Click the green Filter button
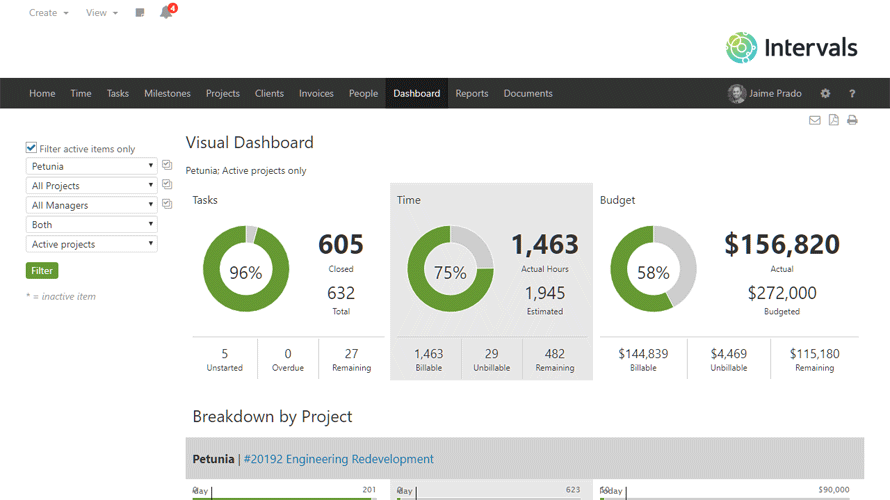This screenshot has height=500, width=890. pyautogui.click(x=42, y=271)
